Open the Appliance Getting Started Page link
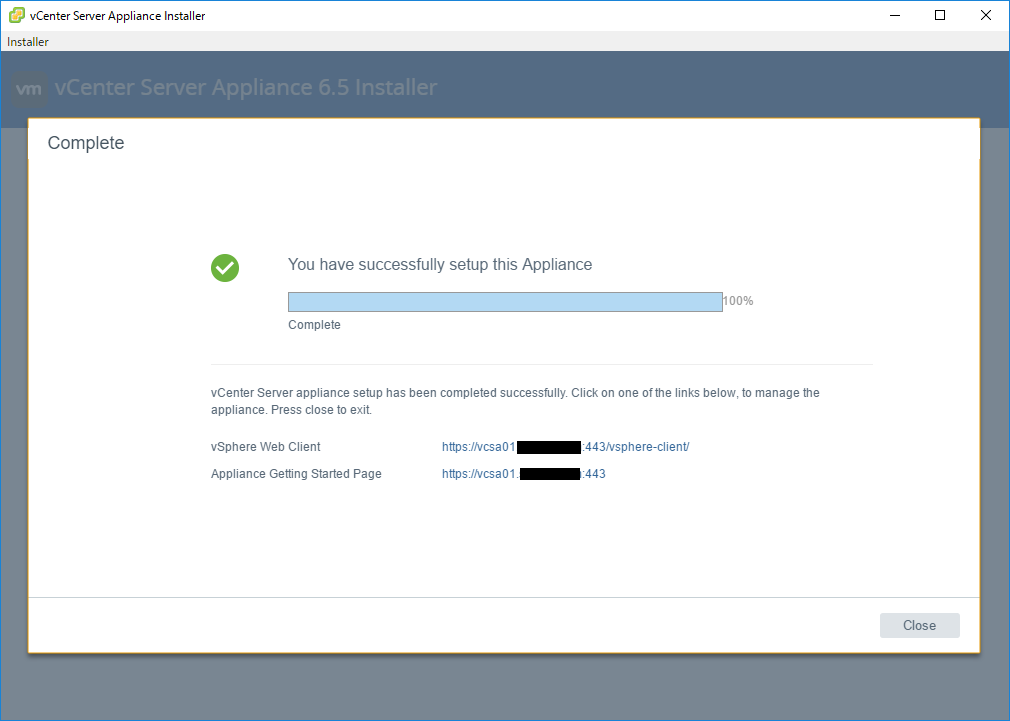 coord(524,474)
